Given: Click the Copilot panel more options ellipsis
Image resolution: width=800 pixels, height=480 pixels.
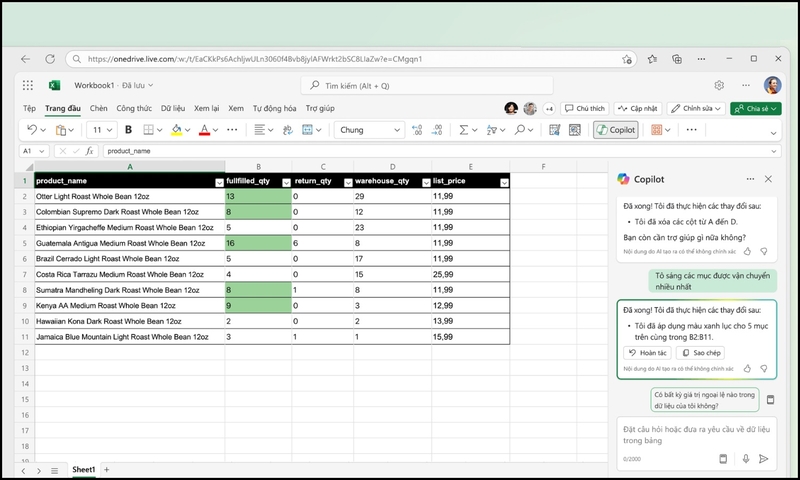Looking at the screenshot, I should point(750,179).
